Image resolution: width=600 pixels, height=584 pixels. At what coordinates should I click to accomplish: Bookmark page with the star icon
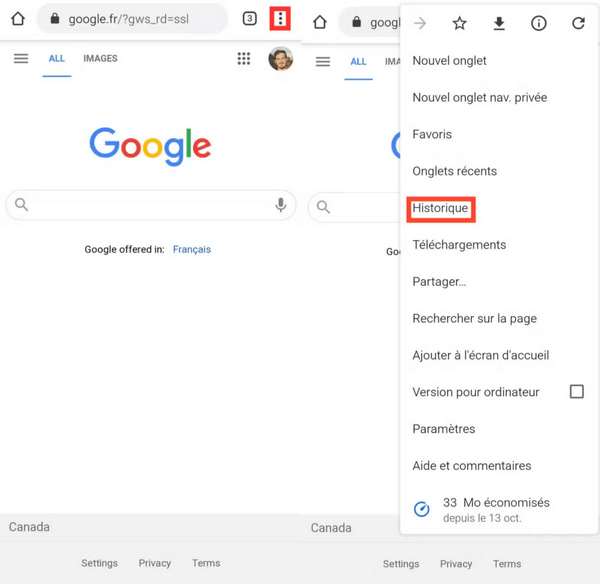pyautogui.click(x=459, y=23)
